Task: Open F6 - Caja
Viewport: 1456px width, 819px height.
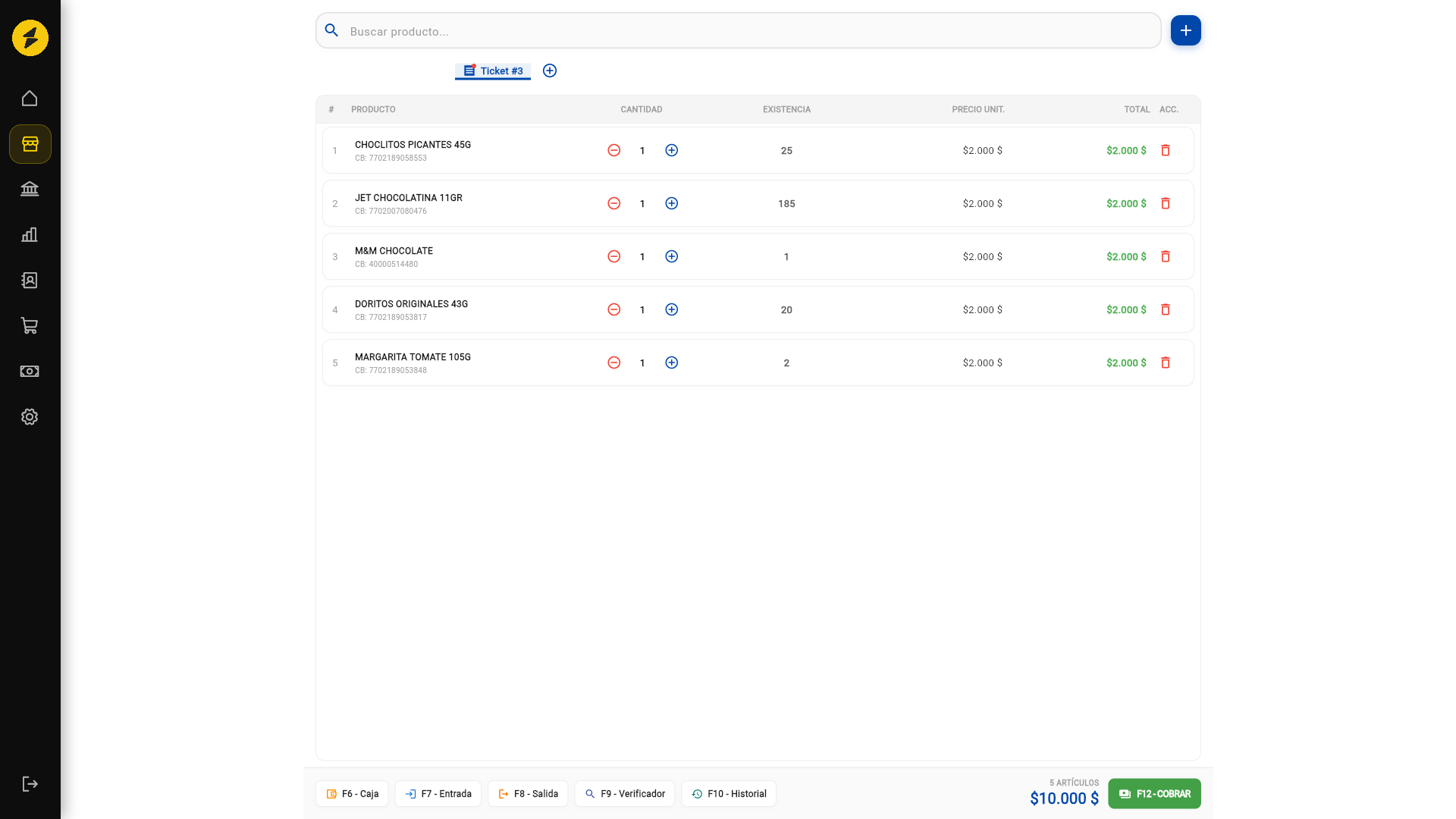Action: (x=352, y=794)
